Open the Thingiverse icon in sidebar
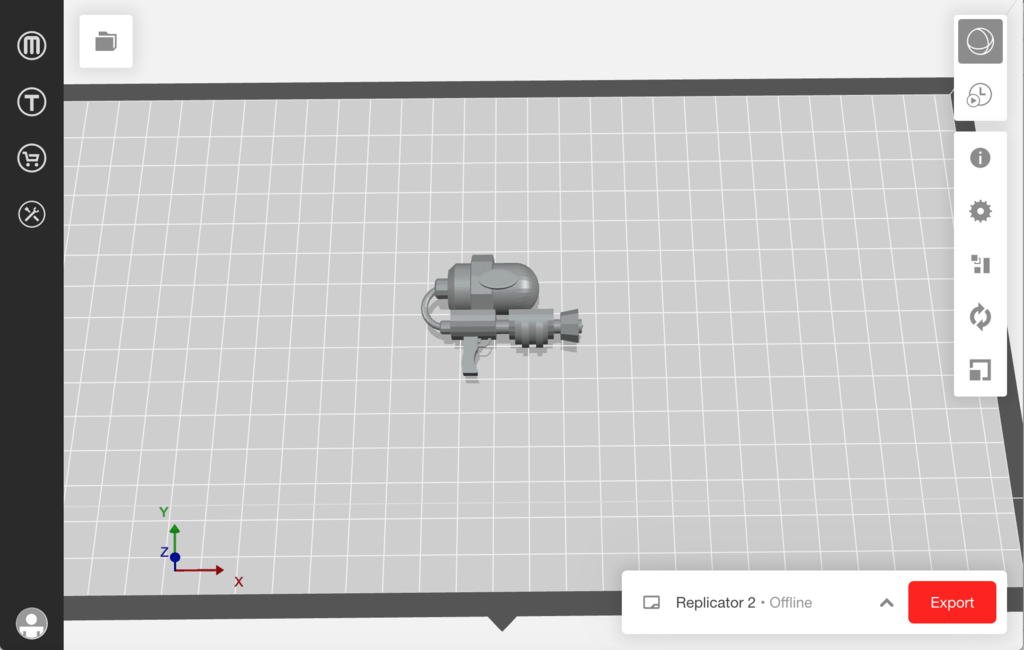The image size is (1024, 650). pos(31,102)
